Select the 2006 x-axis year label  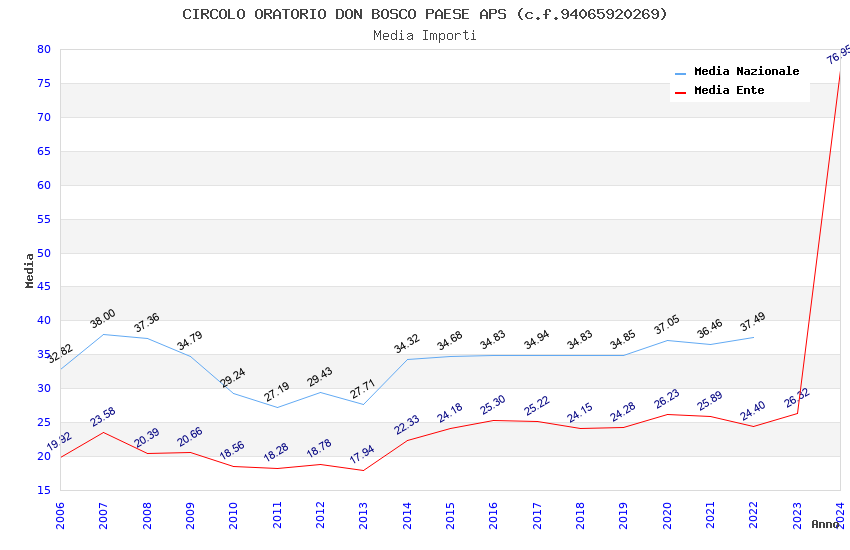[60, 515]
